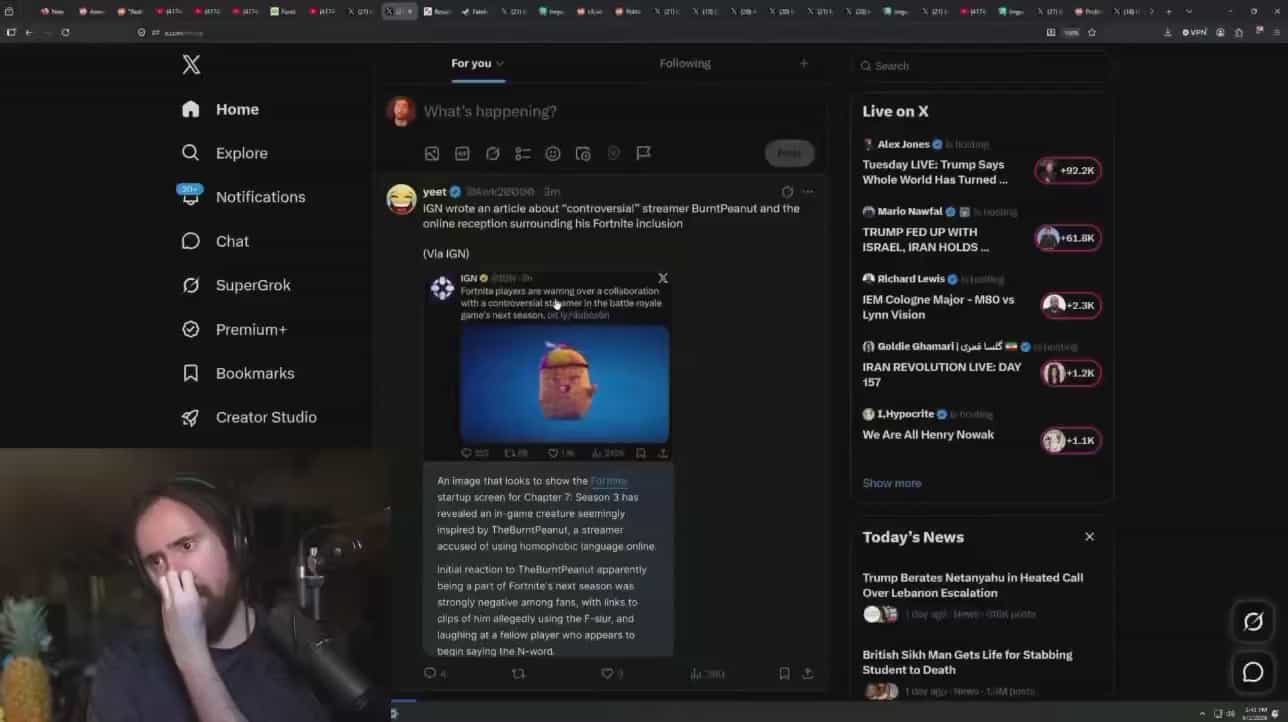
Task: Open the Fortnite peanut image in IGN post
Action: [565, 383]
